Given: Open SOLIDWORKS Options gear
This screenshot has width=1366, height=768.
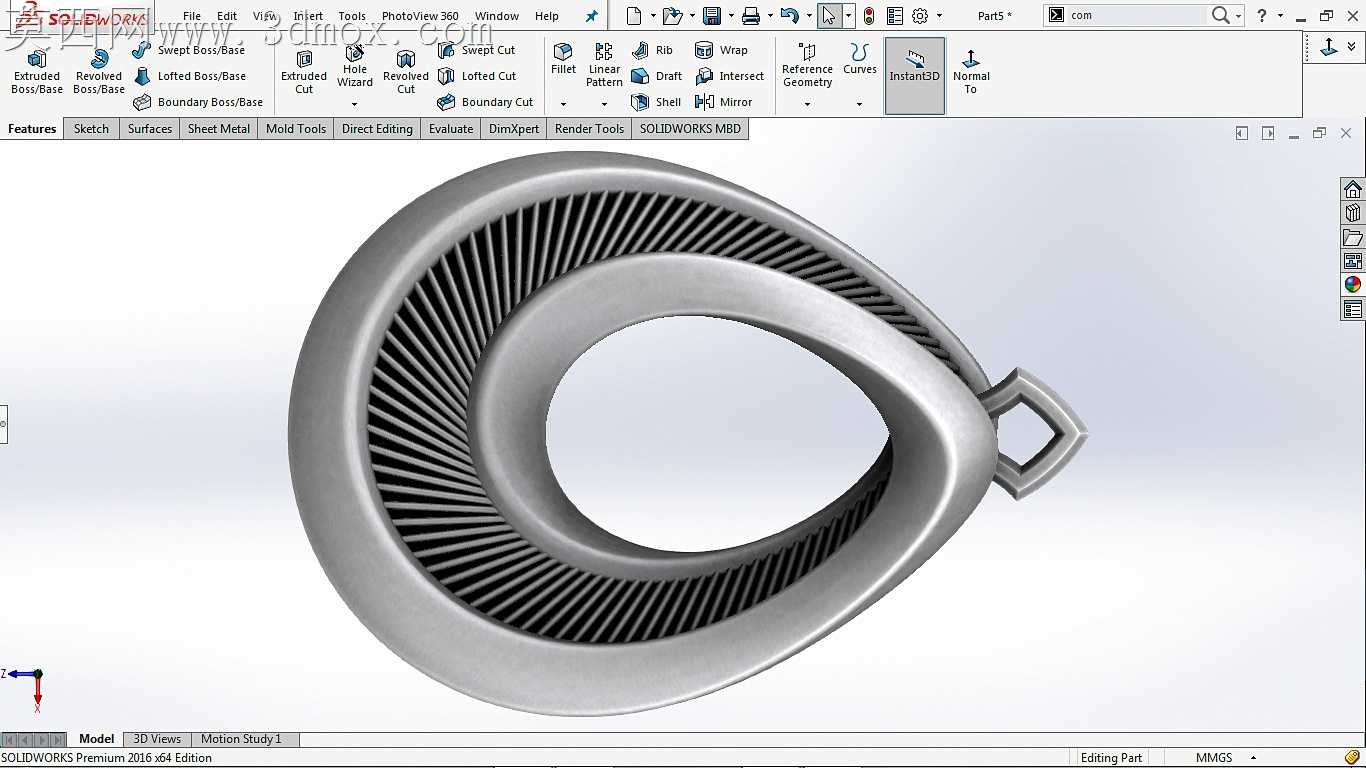Looking at the screenshot, I should [920, 16].
